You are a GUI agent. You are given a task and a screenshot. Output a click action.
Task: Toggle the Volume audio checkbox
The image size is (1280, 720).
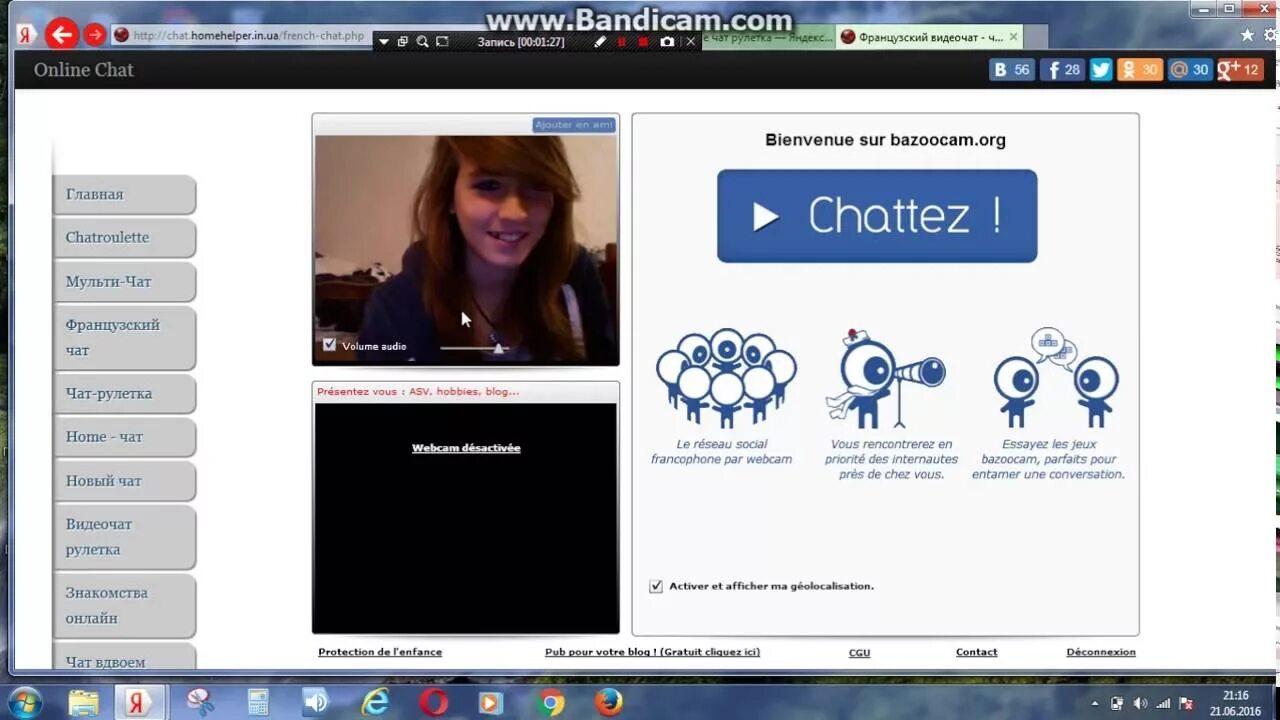pos(329,345)
